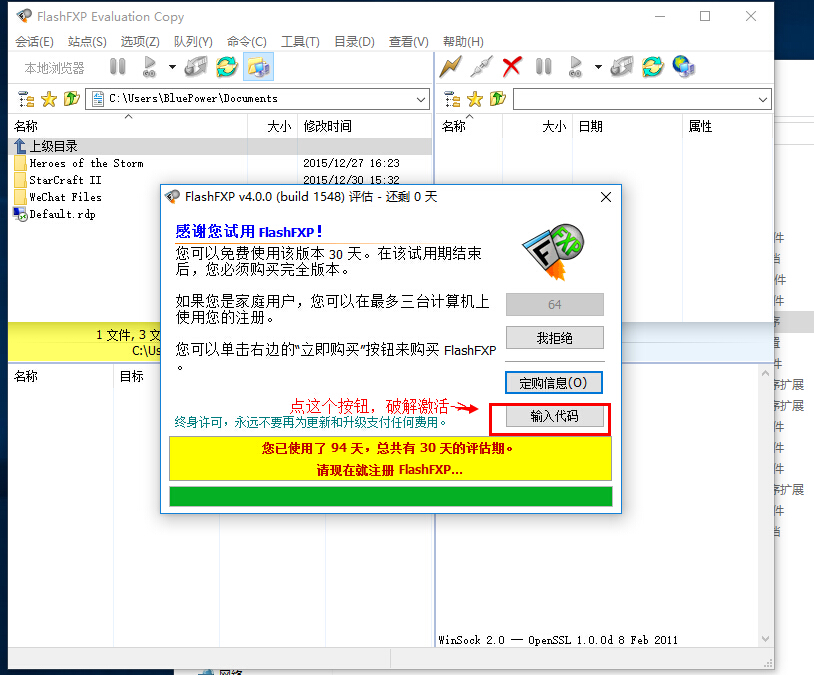Open the remote pane play dropdown arrow

pos(599,67)
